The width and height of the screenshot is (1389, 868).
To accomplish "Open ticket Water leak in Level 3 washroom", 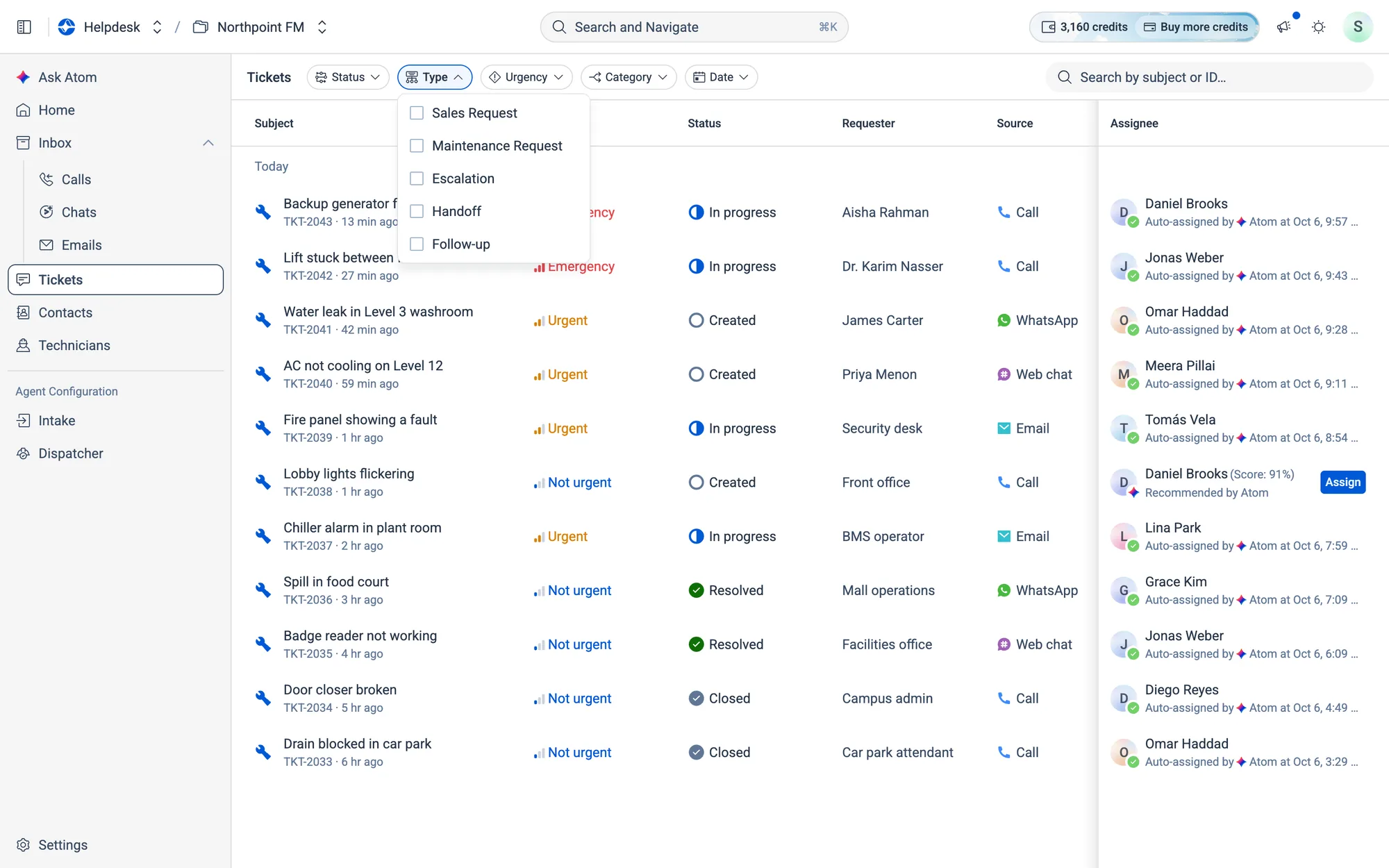I will point(378,312).
